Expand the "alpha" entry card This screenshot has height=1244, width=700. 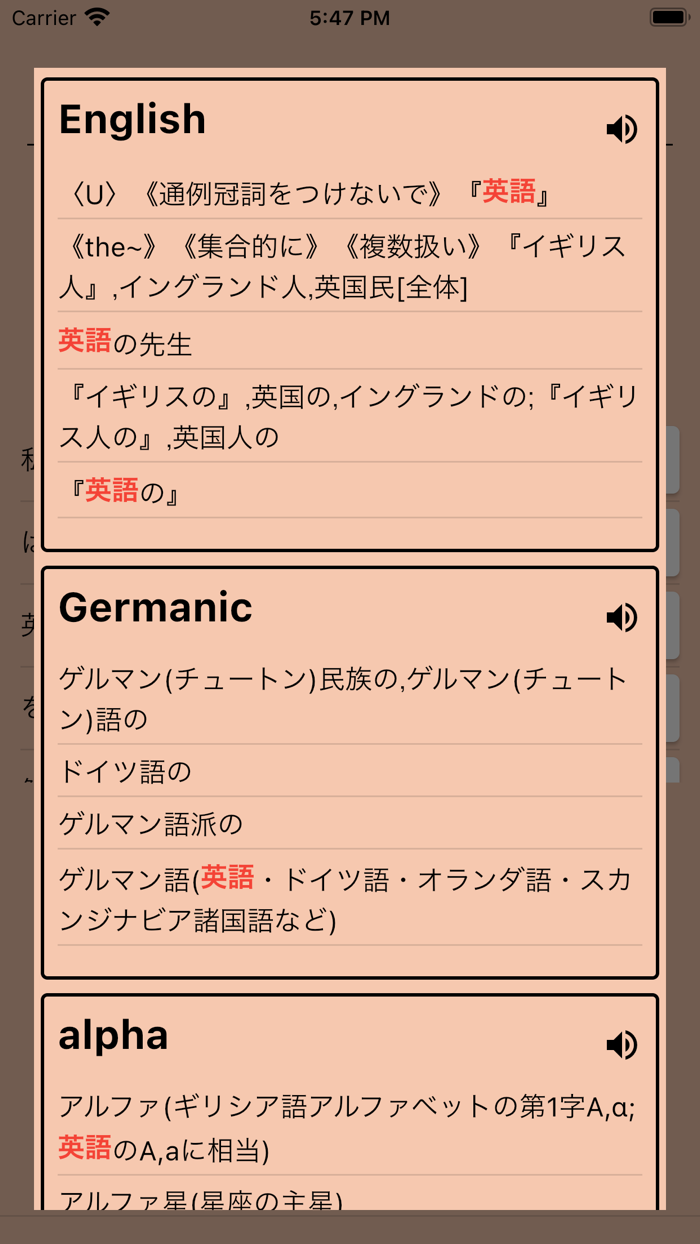pyautogui.click(x=113, y=1035)
